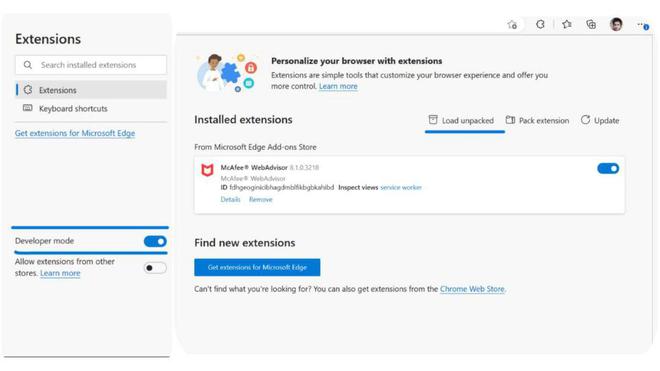Open Details for McAfee WebAdvisor

click(x=230, y=200)
